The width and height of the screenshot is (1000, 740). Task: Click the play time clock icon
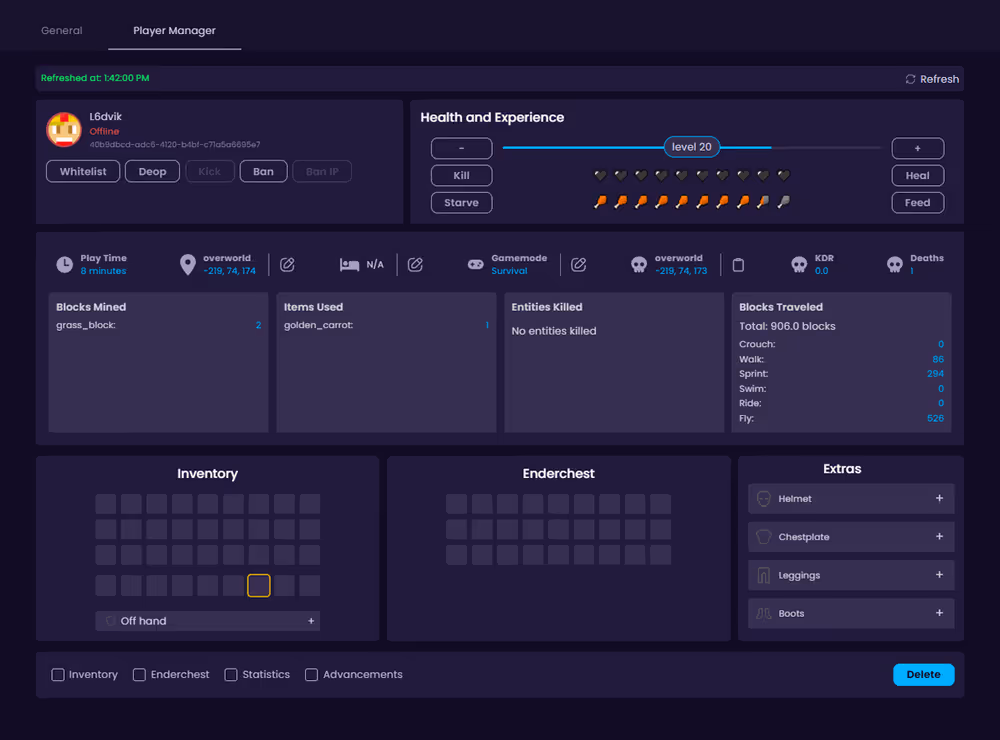click(x=64, y=265)
